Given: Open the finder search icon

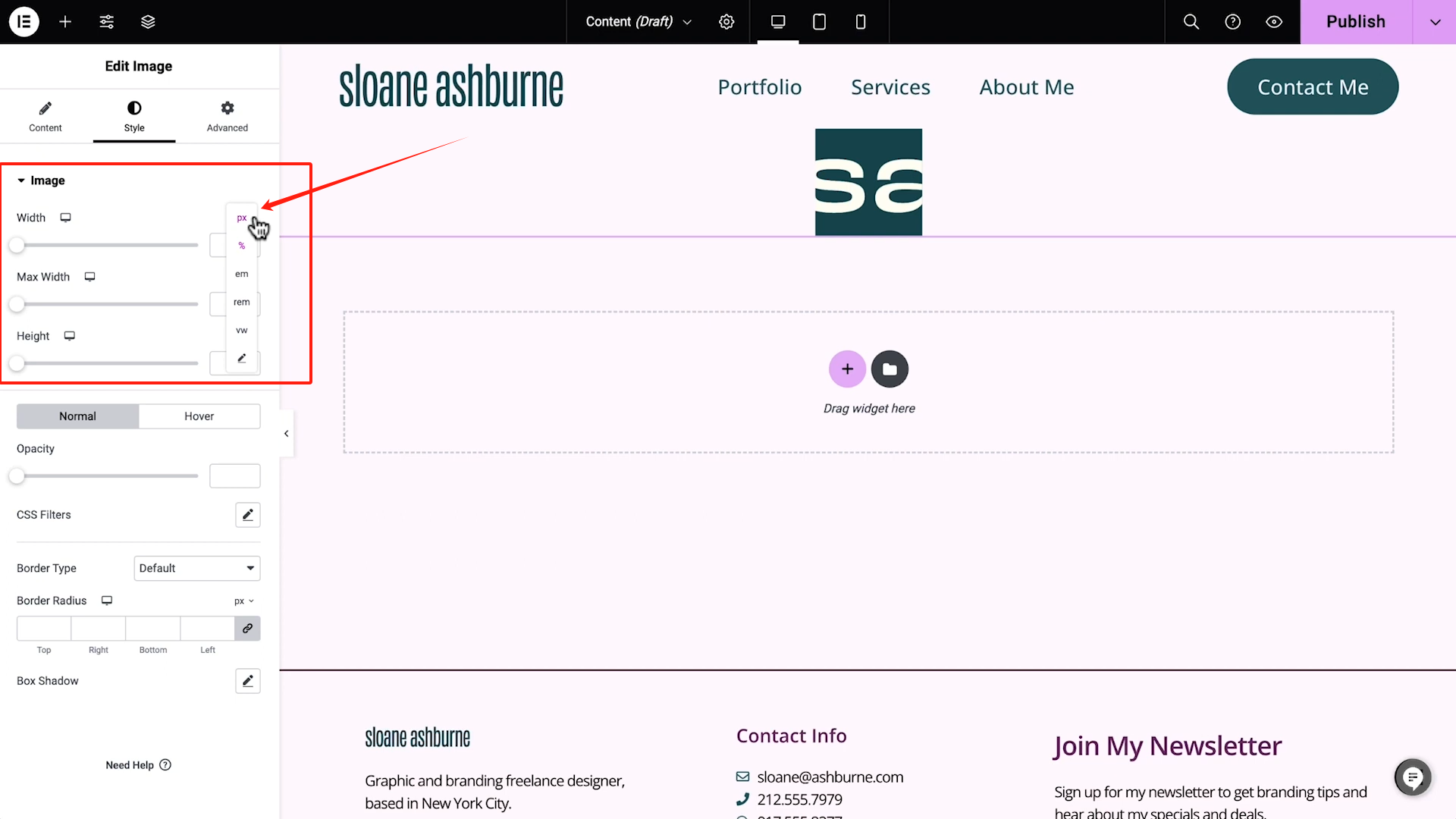Looking at the screenshot, I should coord(1191,21).
